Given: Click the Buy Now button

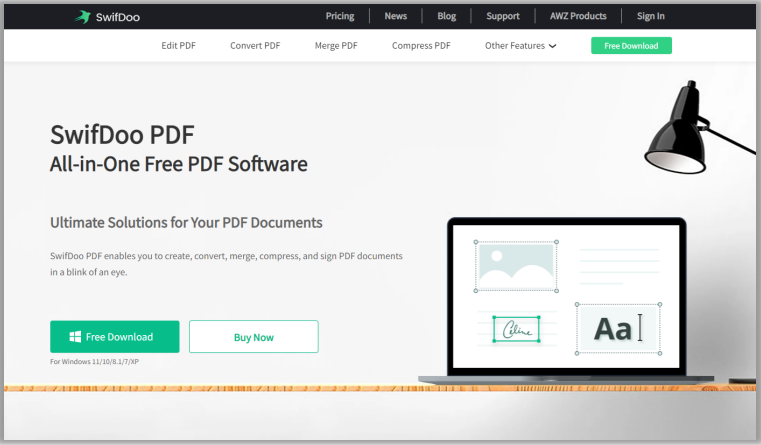Looking at the screenshot, I should point(253,336).
